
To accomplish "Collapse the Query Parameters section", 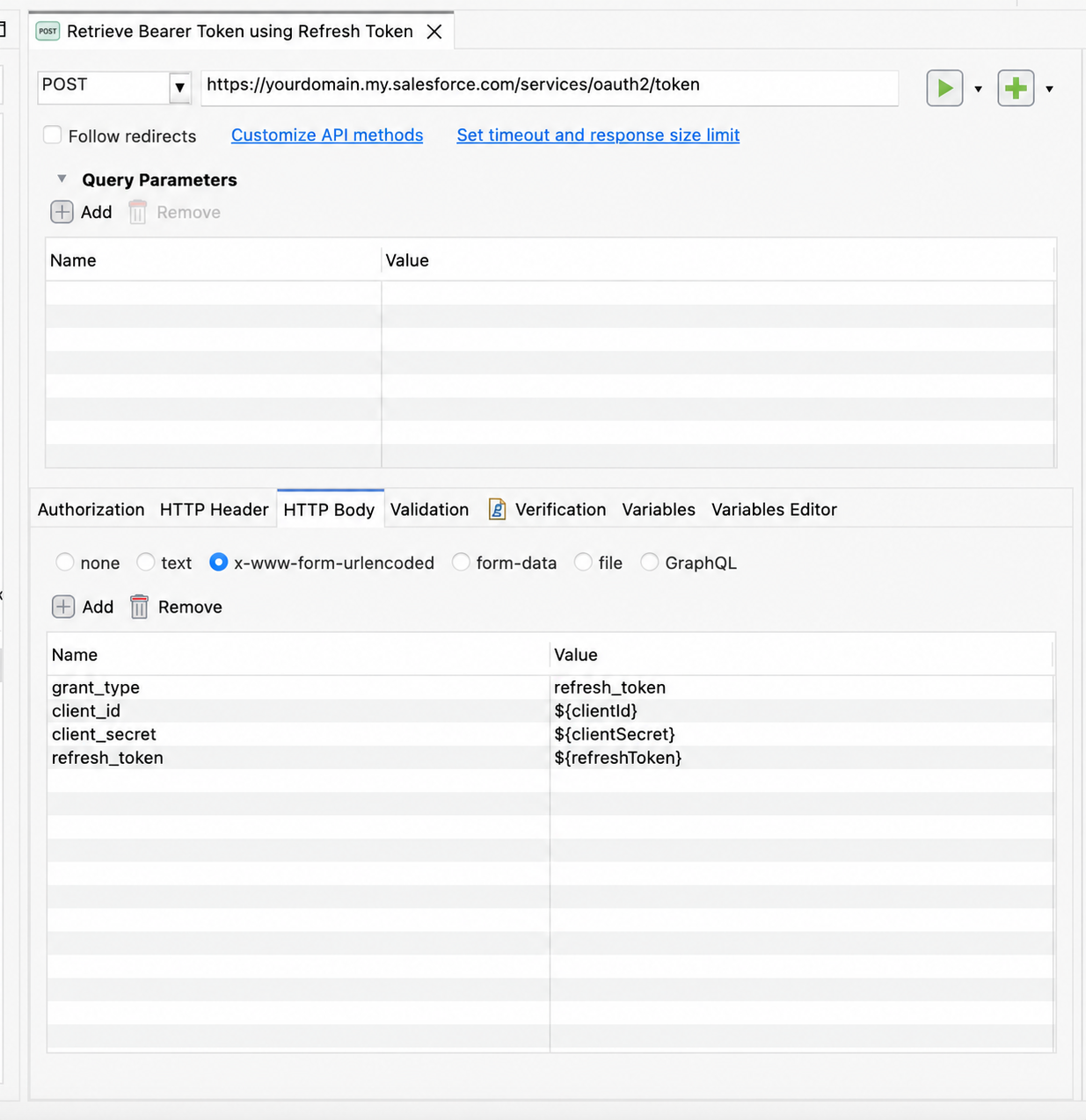I will coord(62,178).
